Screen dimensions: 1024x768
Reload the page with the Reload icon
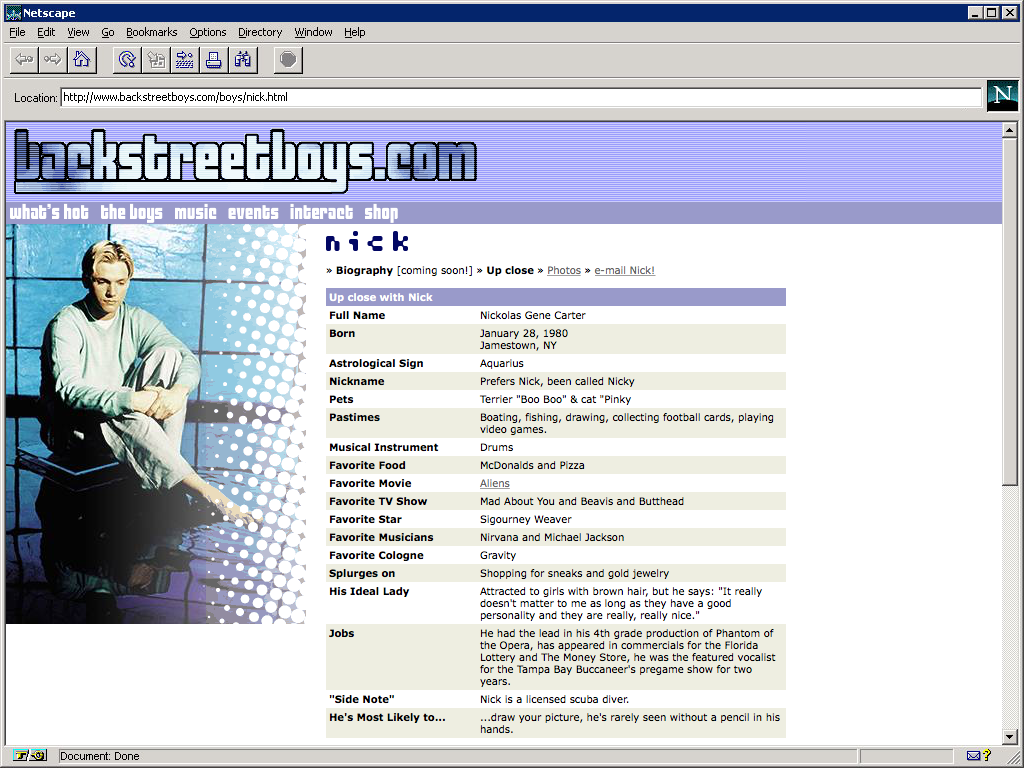(x=126, y=60)
